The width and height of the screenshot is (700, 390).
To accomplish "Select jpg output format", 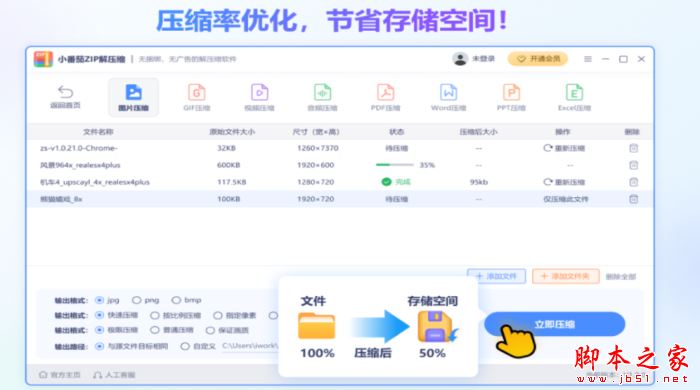I will tap(100, 300).
